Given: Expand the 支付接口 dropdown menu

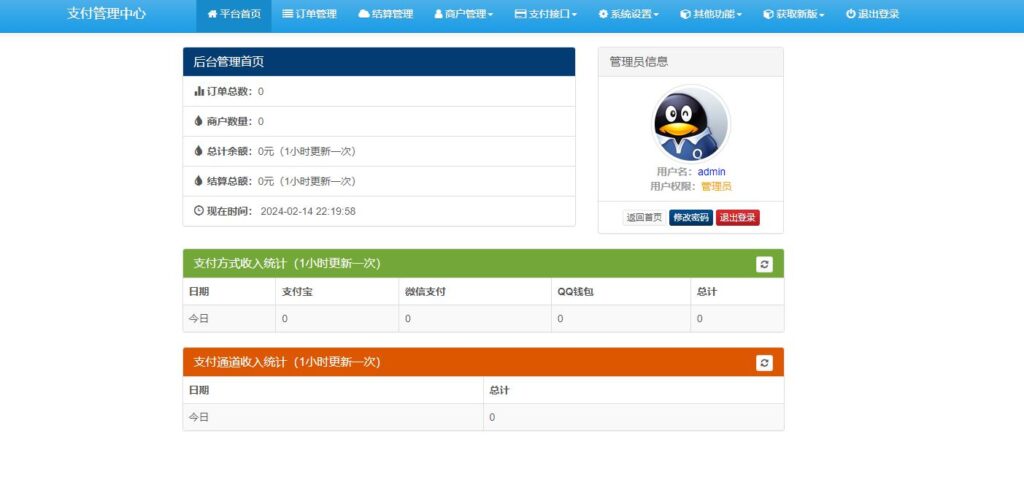Looking at the screenshot, I should pos(546,14).
